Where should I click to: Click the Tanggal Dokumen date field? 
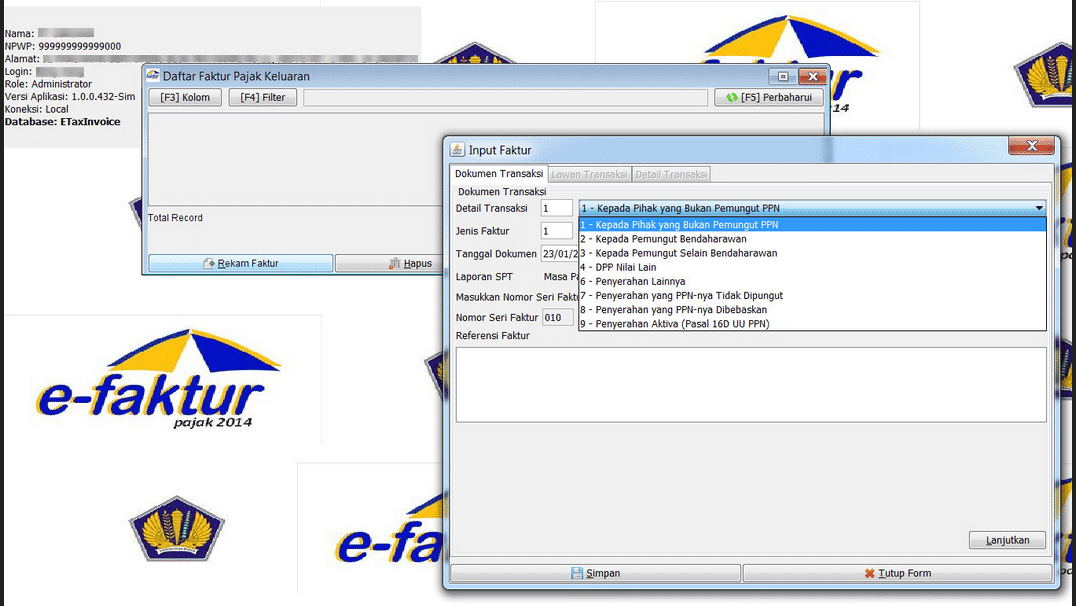[560, 254]
